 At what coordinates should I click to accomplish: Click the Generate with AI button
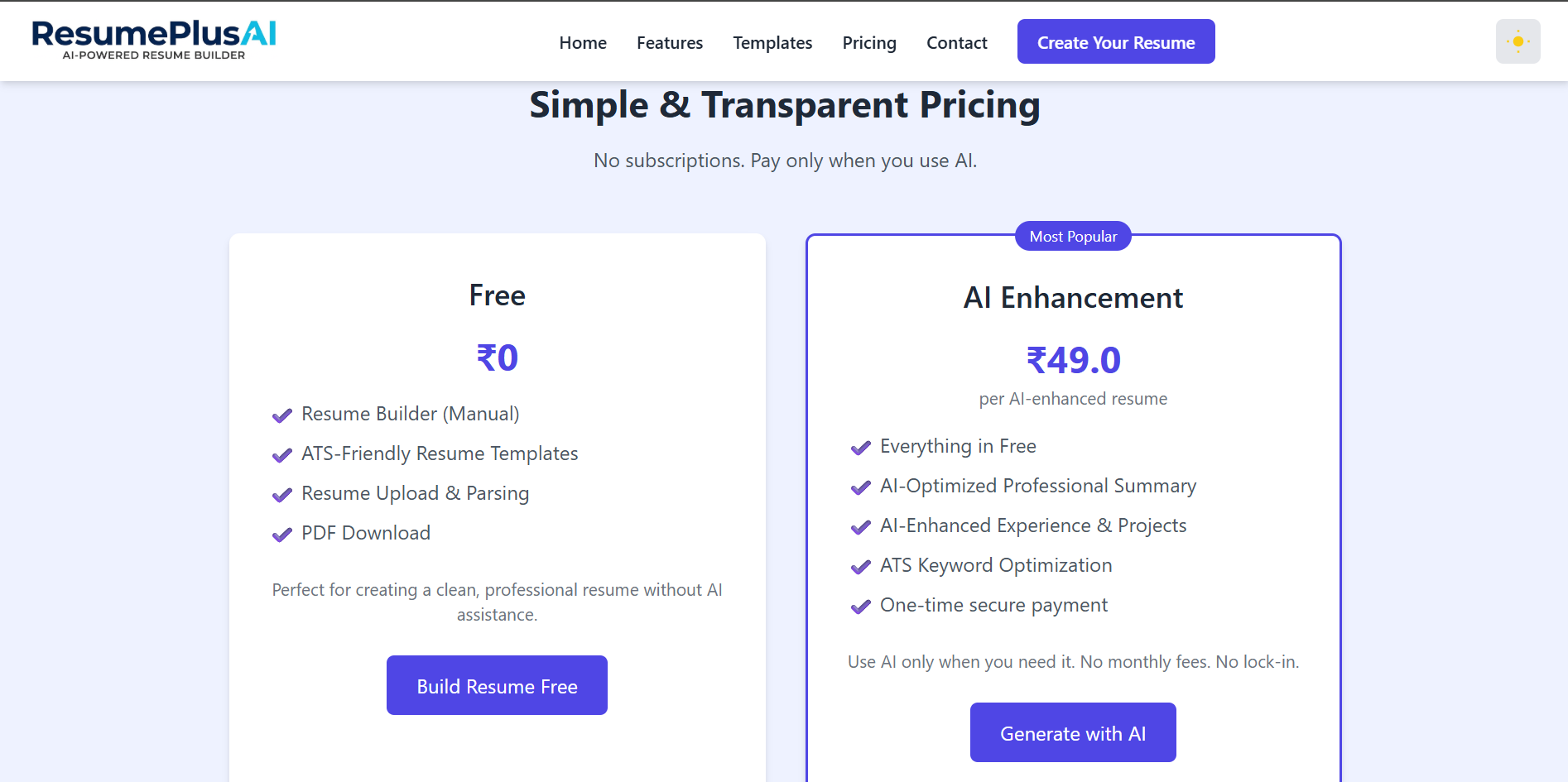point(1072,732)
